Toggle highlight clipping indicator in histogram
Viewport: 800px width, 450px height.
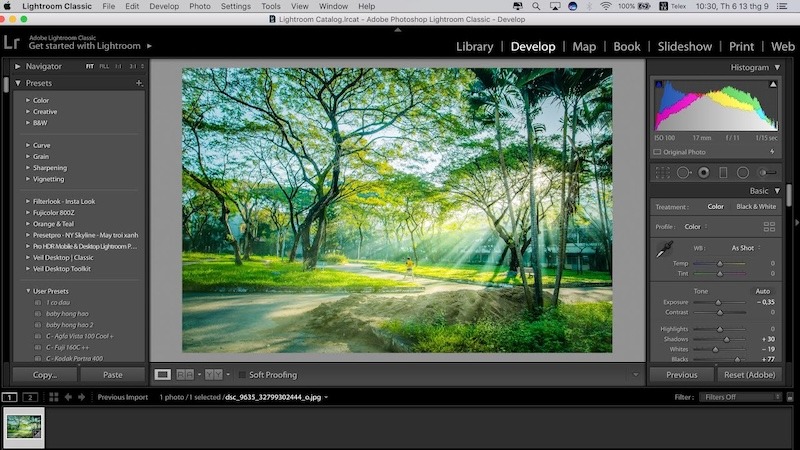pyautogui.click(x=773, y=84)
